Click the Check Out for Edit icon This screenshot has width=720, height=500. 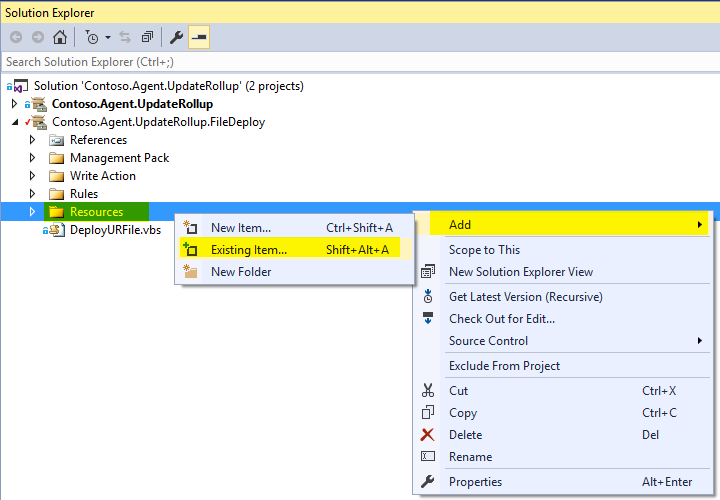(428, 318)
